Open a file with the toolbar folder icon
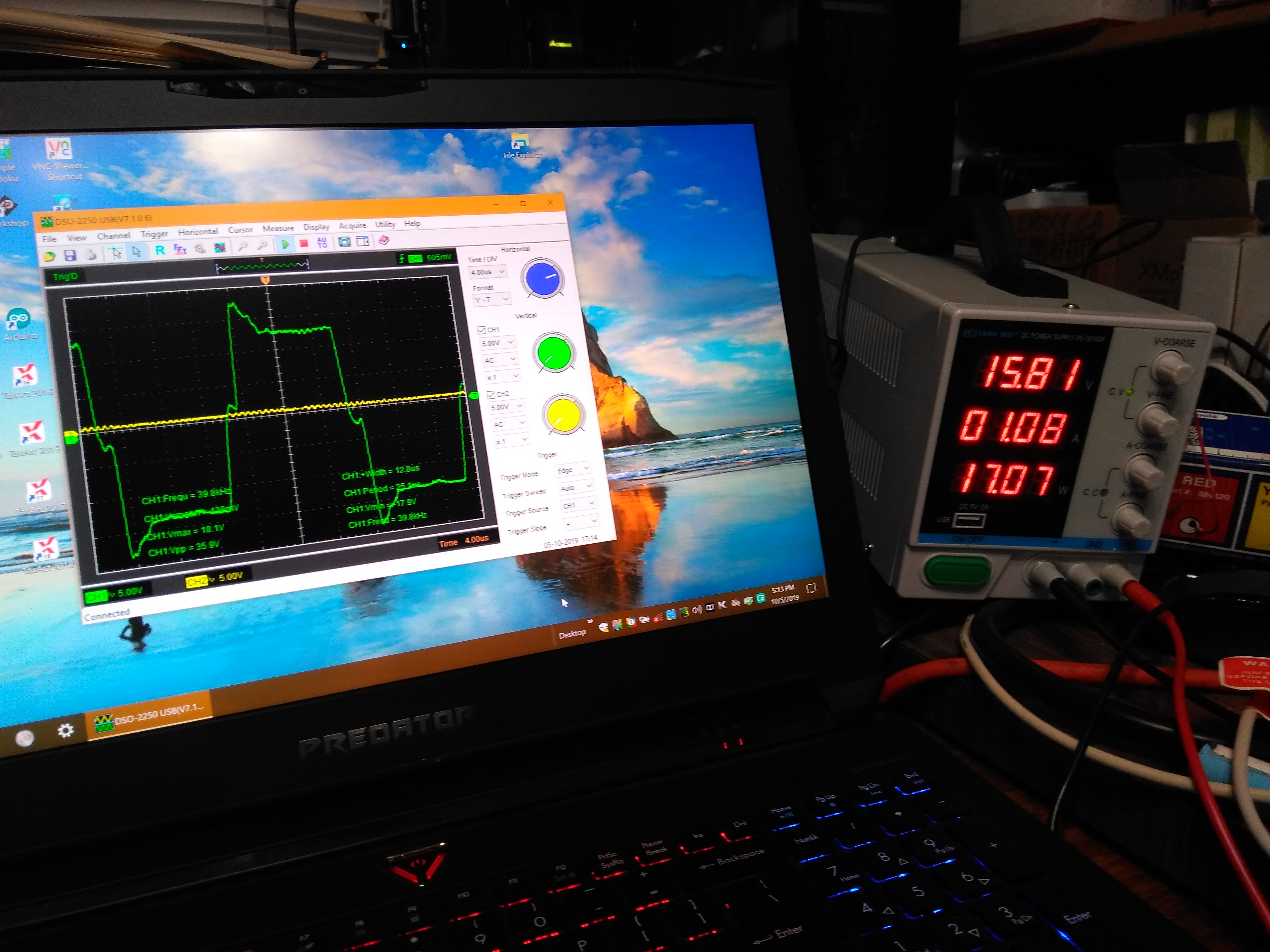The image size is (1270, 952). [49, 256]
